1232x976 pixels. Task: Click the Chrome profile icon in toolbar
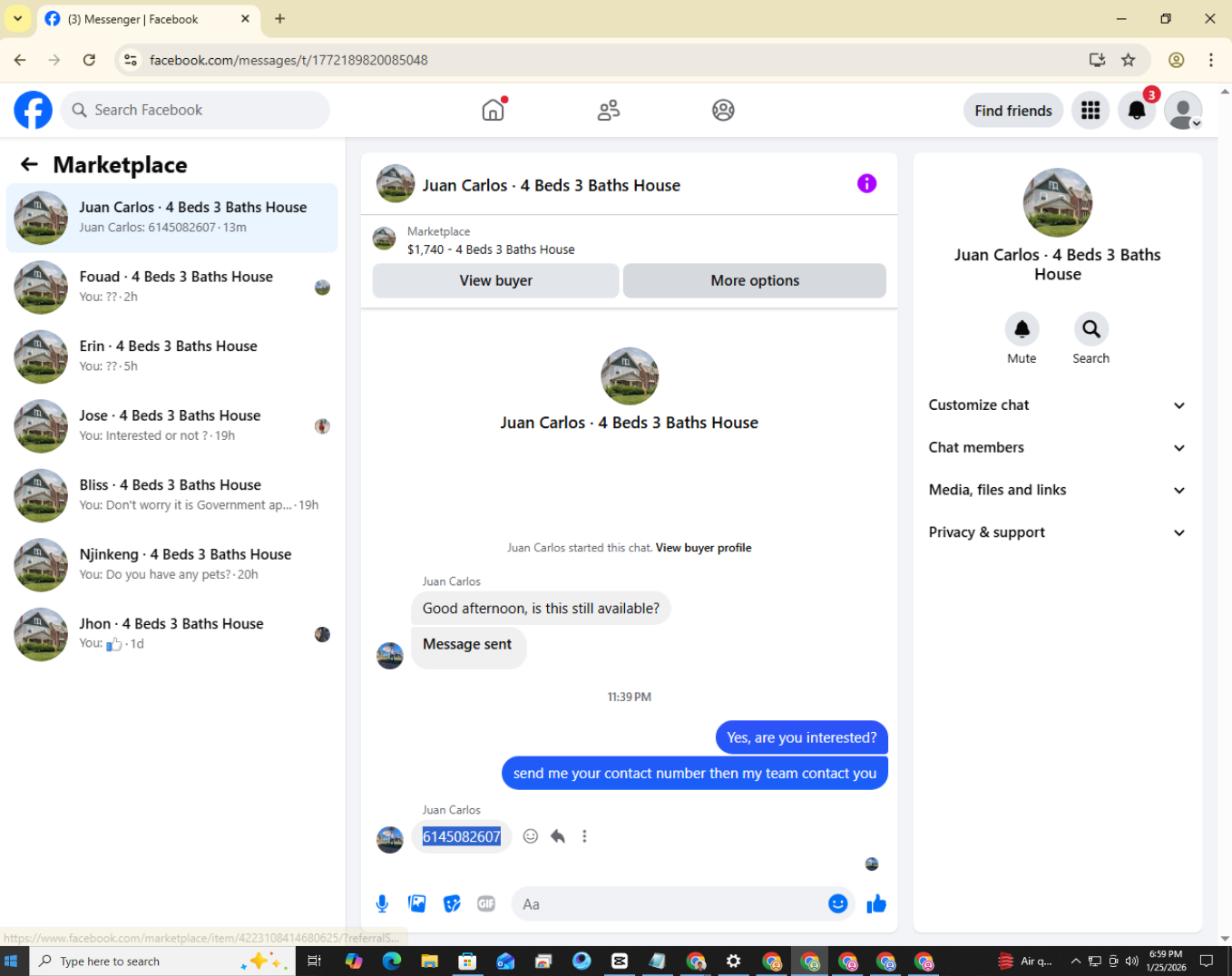coord(1176,60)
